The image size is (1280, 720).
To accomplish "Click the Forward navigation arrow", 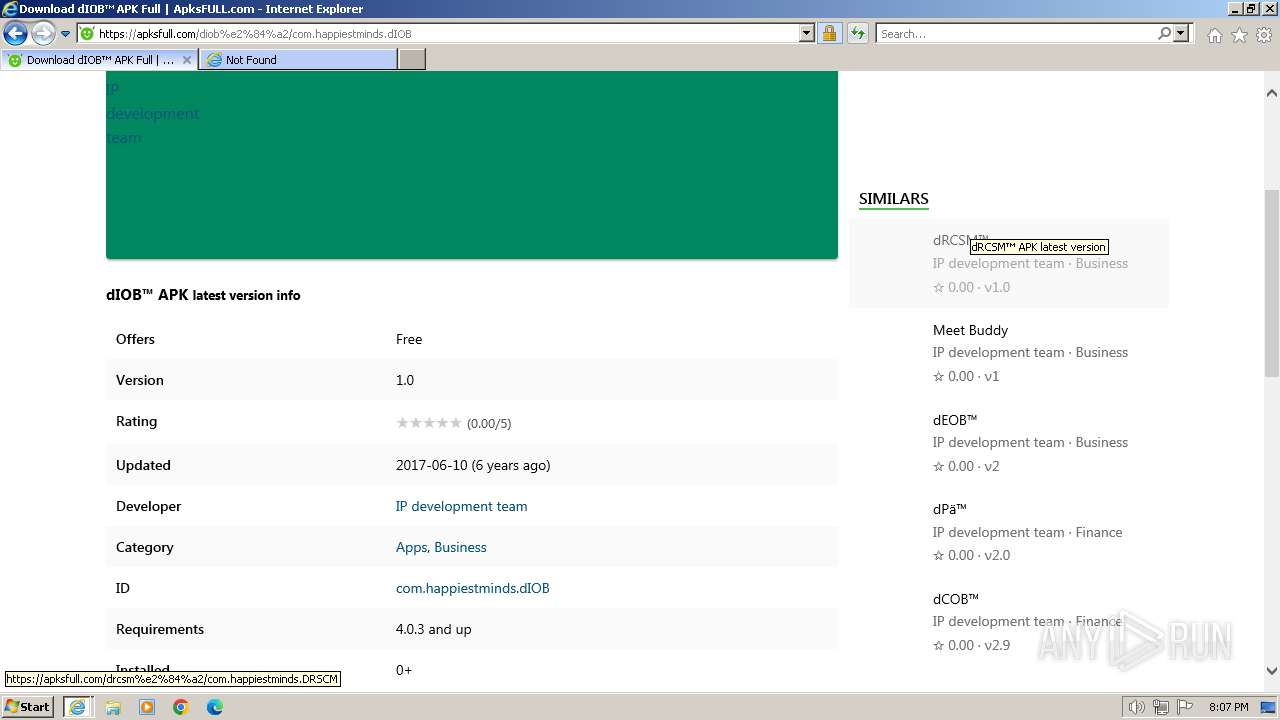I will pos(43,33).
